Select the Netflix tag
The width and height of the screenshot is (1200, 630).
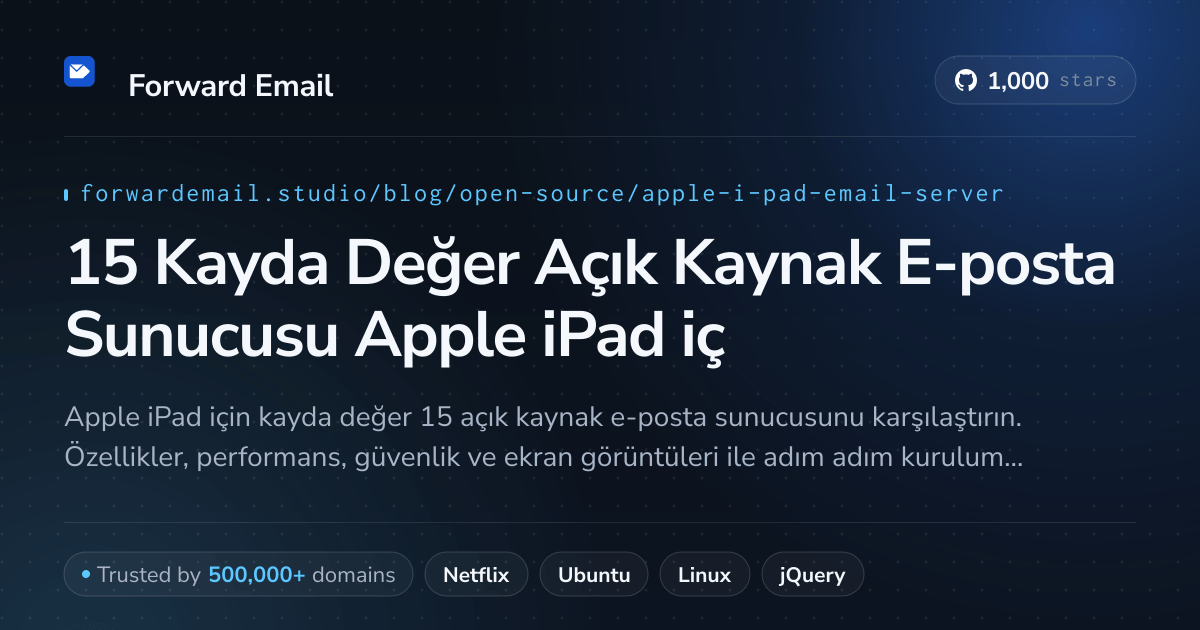pyautogui.click(x=476, y=575)
